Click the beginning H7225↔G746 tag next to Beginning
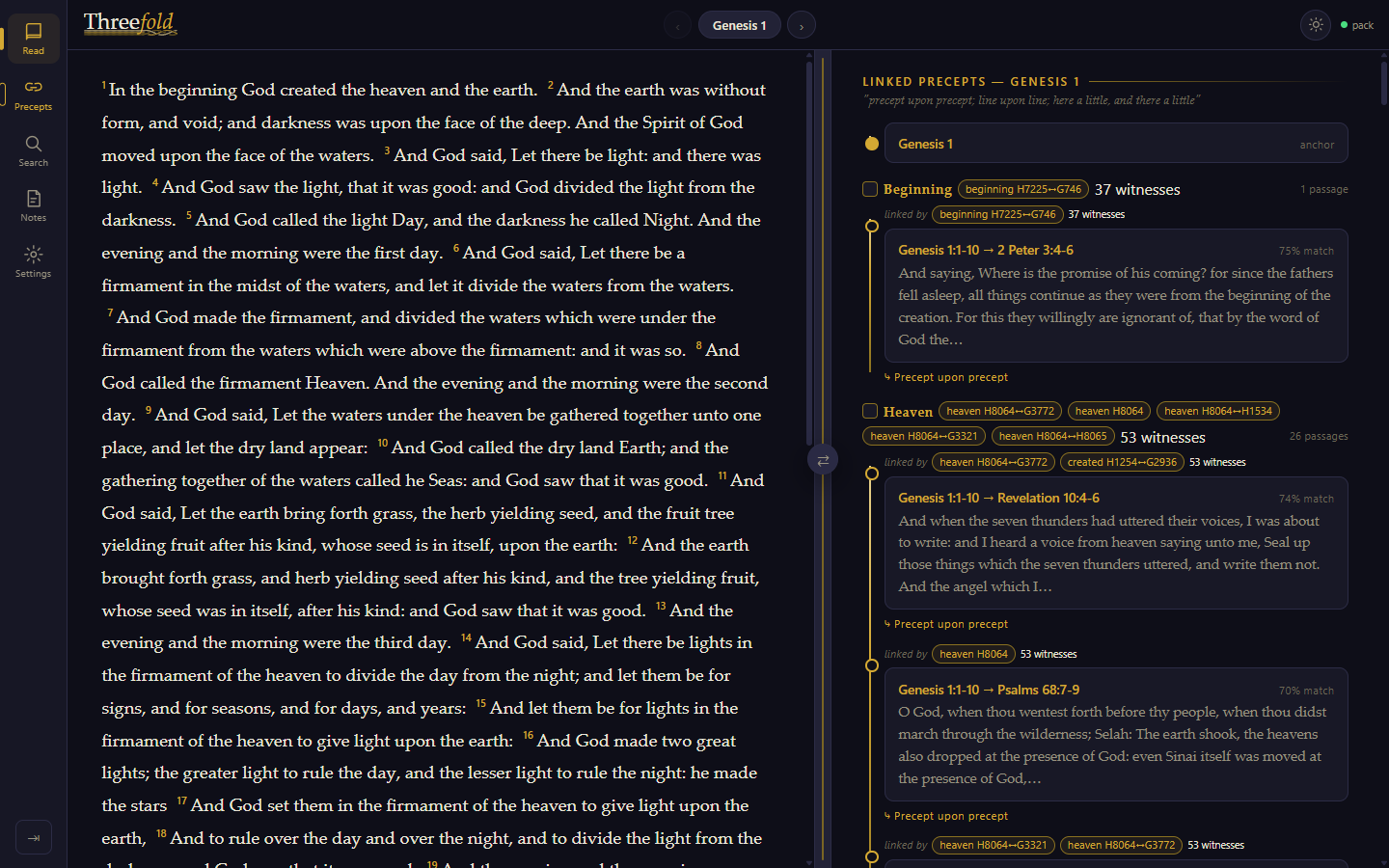The image size is (1389, 868). [x=1023, y=189]
